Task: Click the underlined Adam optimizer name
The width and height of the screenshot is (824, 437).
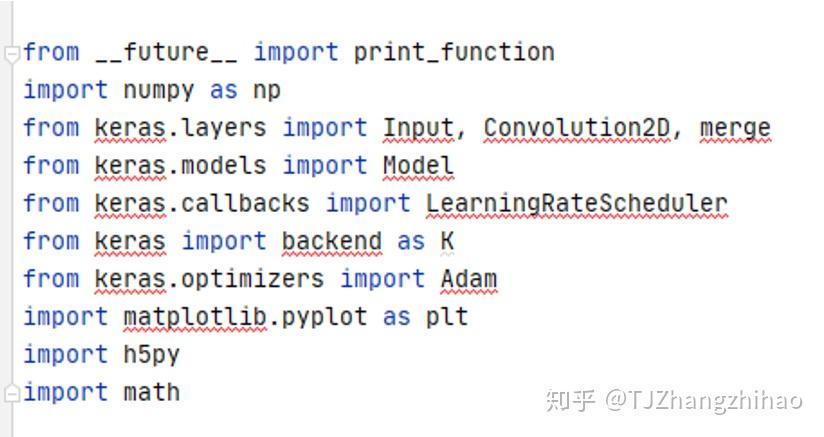Action: click(469, 279)
